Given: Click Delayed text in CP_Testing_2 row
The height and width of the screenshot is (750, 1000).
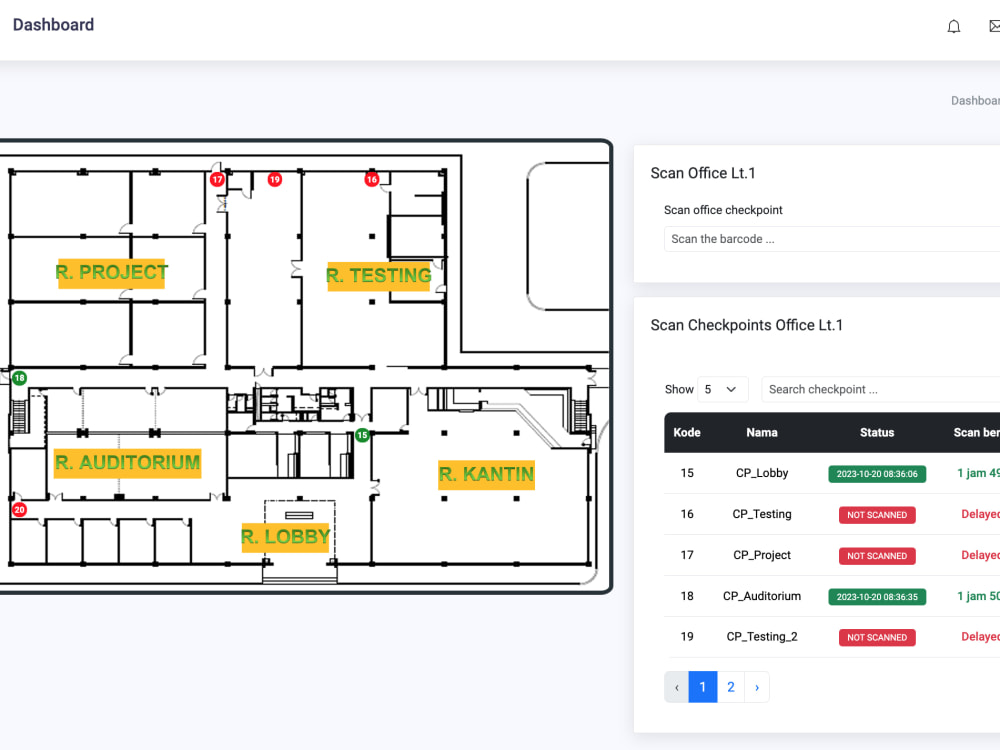Looking at the screenshot, I should coord(980,636).
